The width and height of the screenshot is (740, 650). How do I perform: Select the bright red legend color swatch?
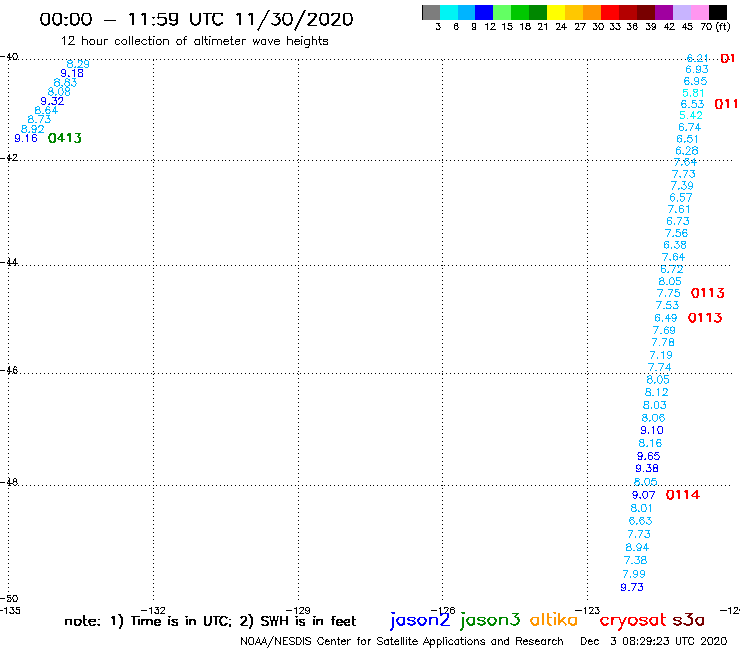610,12
